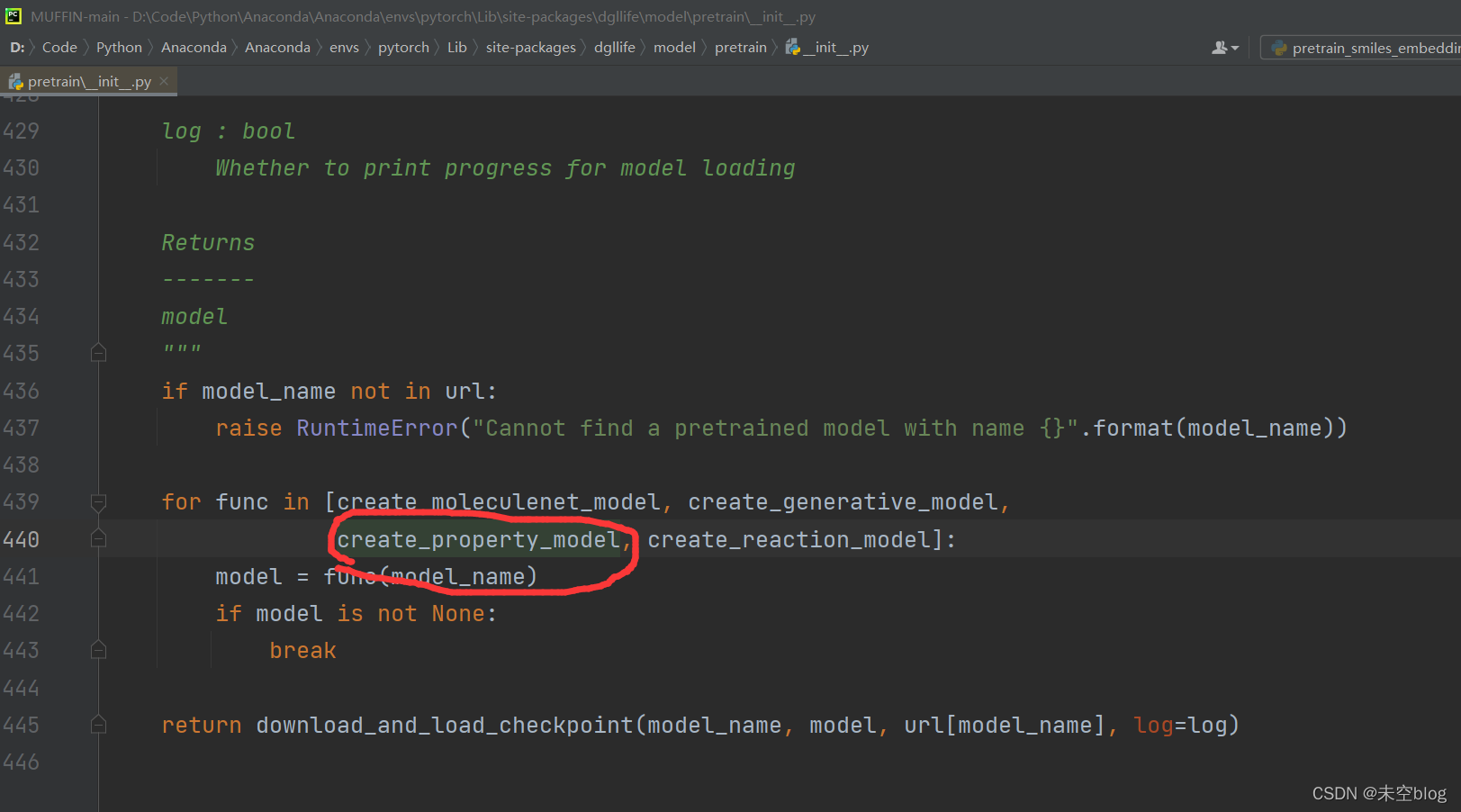Collapse the code fold marker beside line 435
The width and height of the screenshot is (1461, 812).
(x=99, y=353)
